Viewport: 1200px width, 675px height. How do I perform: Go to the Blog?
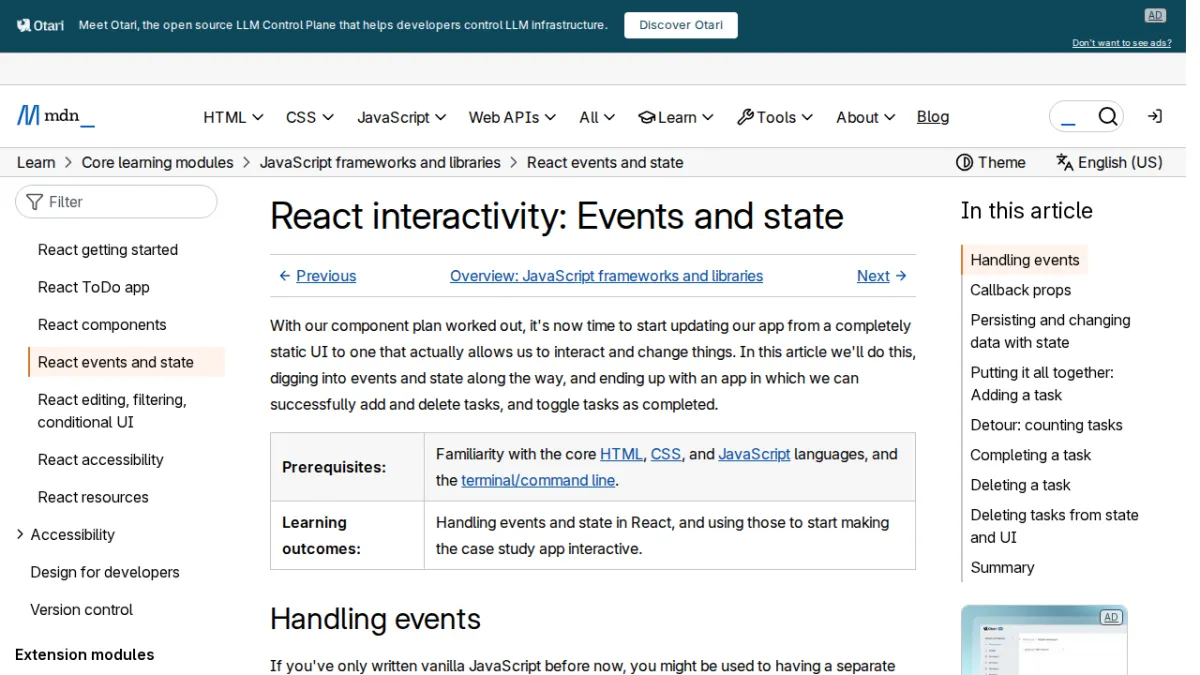[x=933, y=117]
